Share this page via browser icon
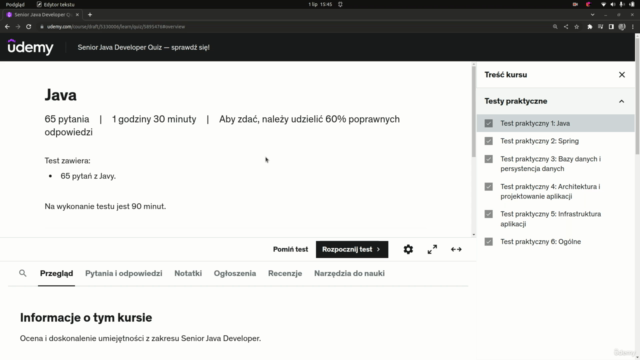 coord(566,27)
